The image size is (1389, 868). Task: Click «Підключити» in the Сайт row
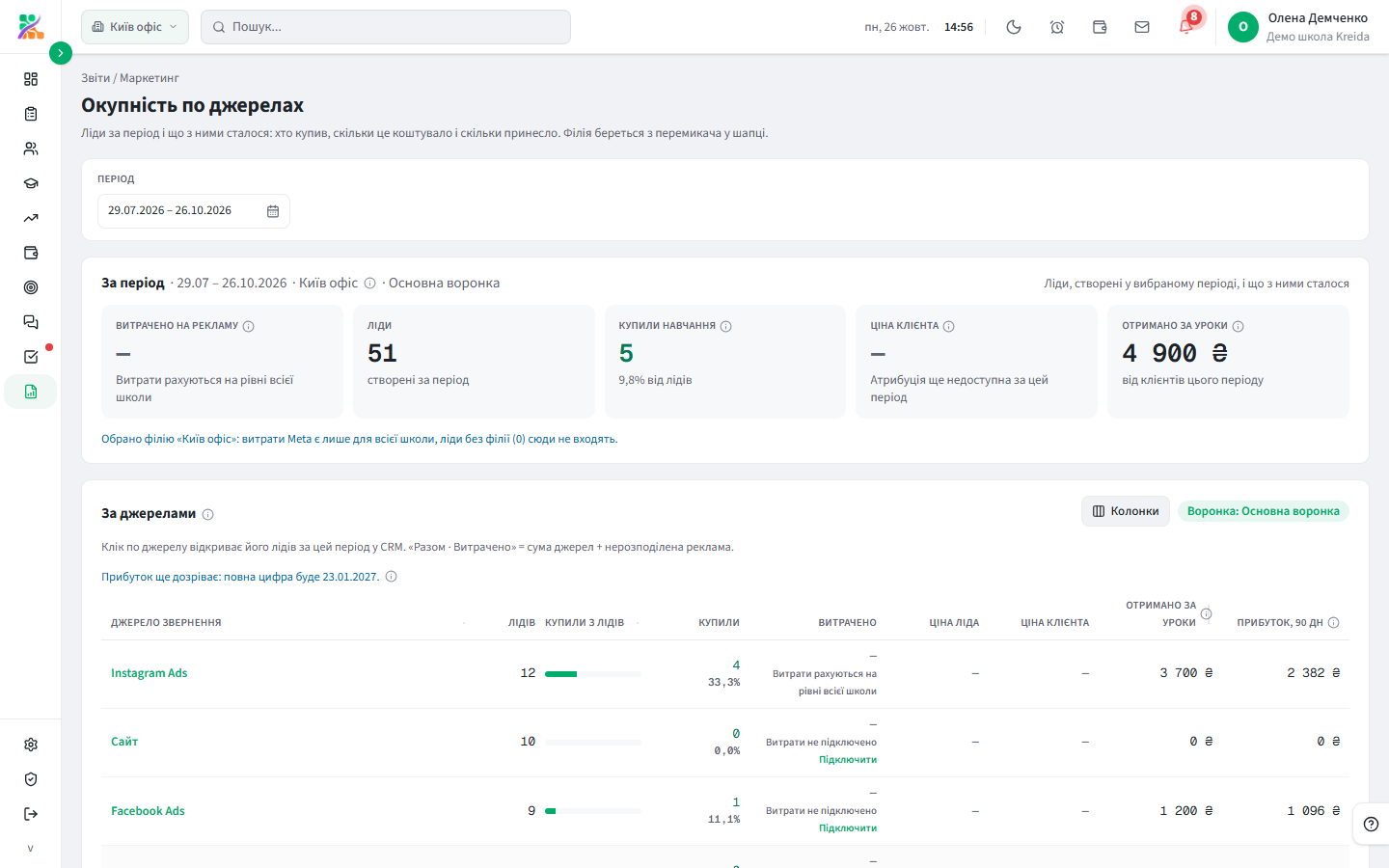point(848,760)
